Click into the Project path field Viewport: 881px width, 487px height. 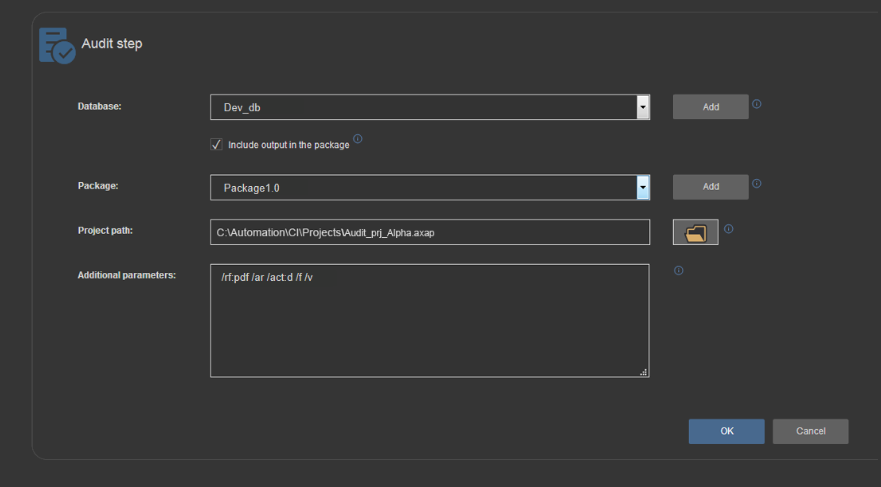(x=430, y=232)
